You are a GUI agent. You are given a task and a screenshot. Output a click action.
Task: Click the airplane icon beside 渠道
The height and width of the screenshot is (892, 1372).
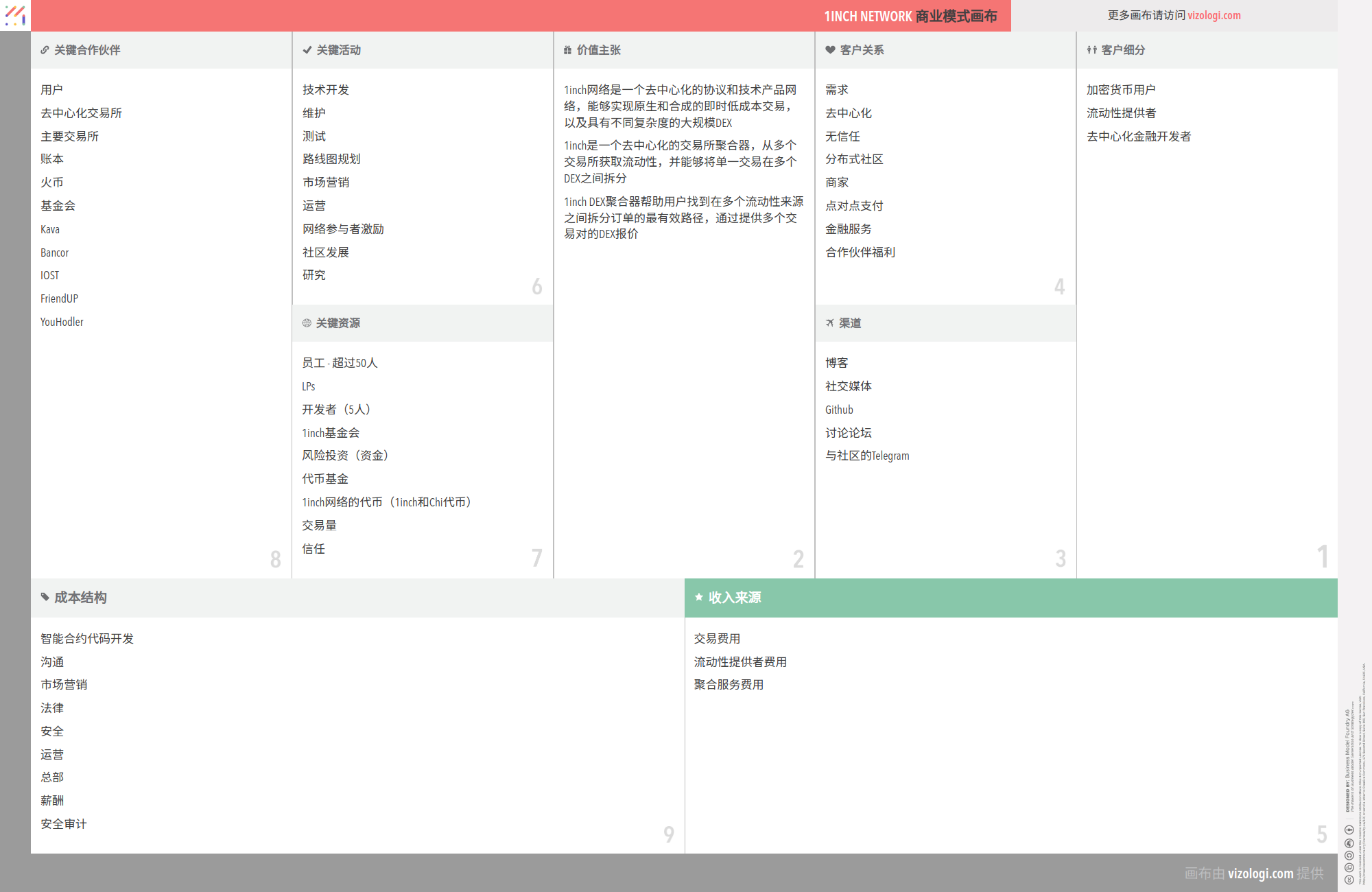click(x=829, y=323)
